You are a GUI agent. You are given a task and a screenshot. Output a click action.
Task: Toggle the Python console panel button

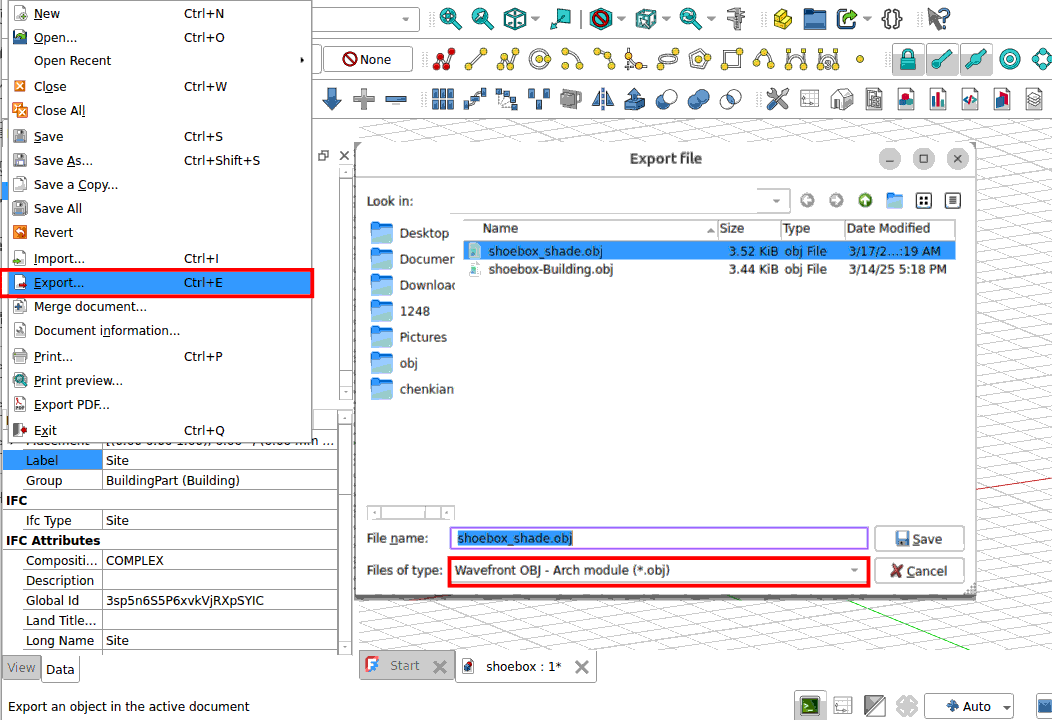click(x=811, y=706)
